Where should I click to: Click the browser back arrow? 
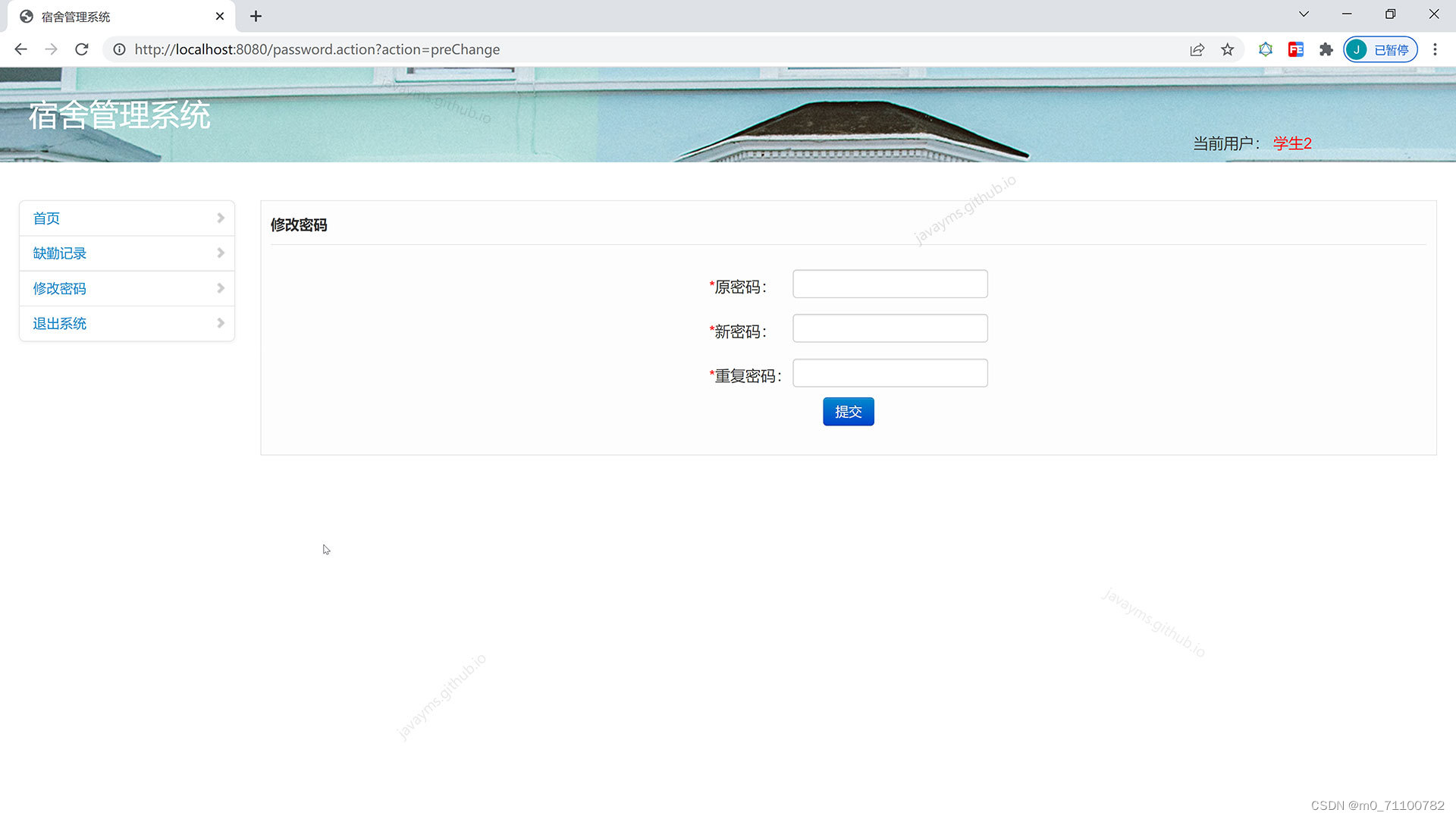coord(20,49)
